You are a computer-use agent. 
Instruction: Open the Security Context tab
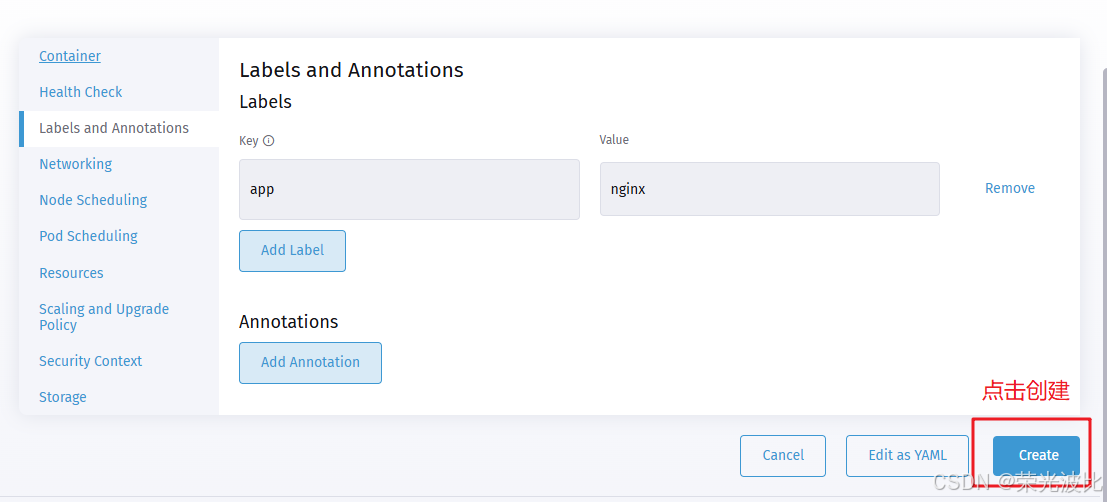point(91,361)
